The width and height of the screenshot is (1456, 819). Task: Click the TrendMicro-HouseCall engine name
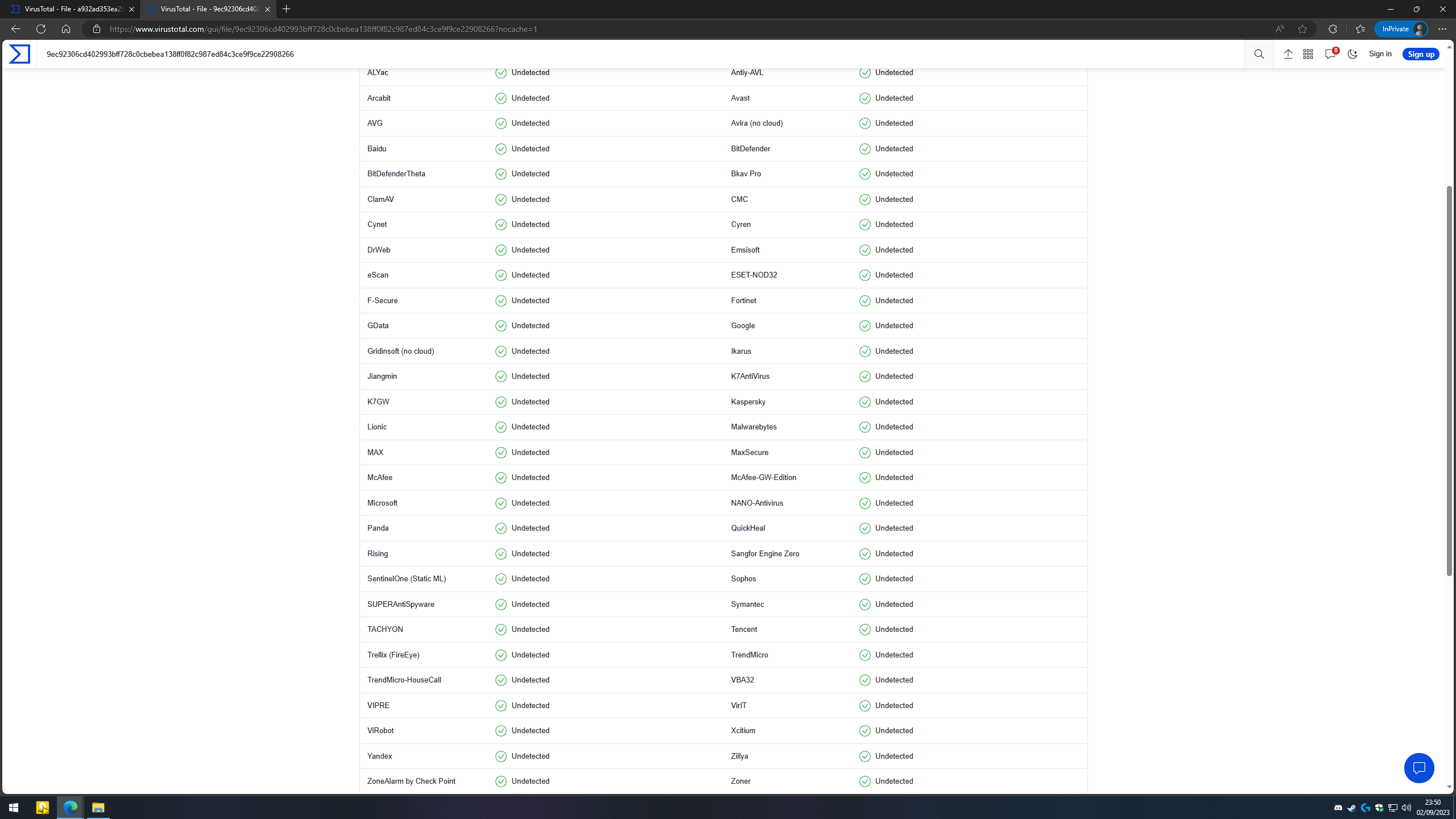click(x=404, y=680)
